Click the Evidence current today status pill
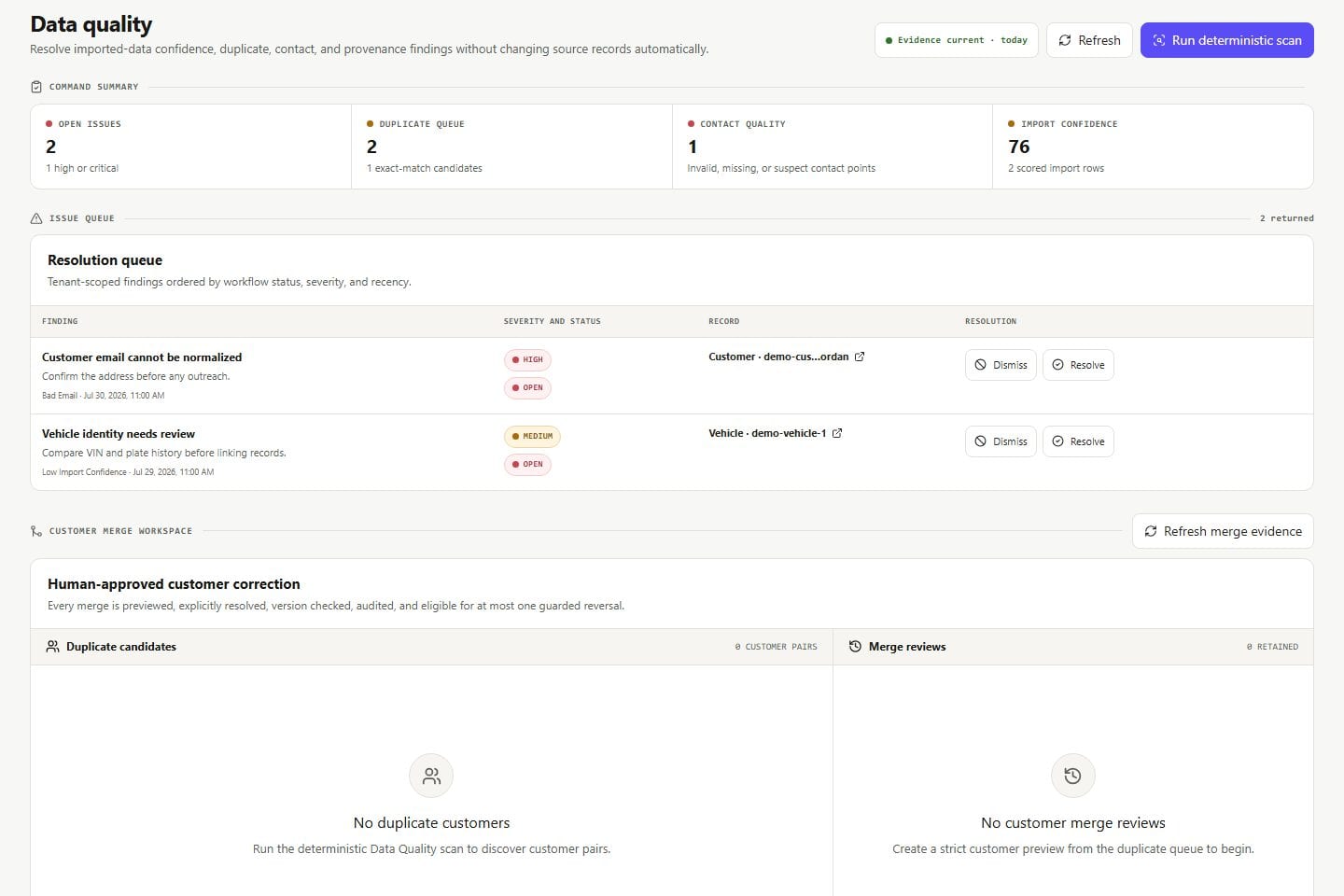This screenshot has height=896, width=1344. pos(956,40)
